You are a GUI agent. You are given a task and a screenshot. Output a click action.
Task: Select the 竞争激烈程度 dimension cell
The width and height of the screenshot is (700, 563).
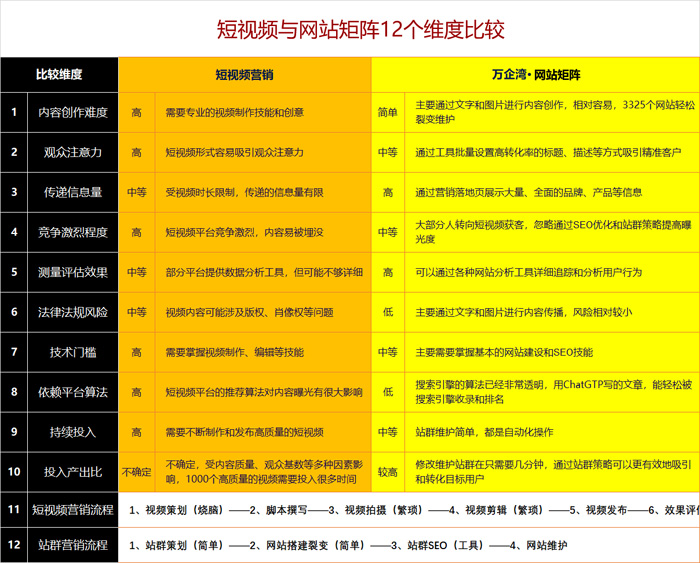pos(72,232)
